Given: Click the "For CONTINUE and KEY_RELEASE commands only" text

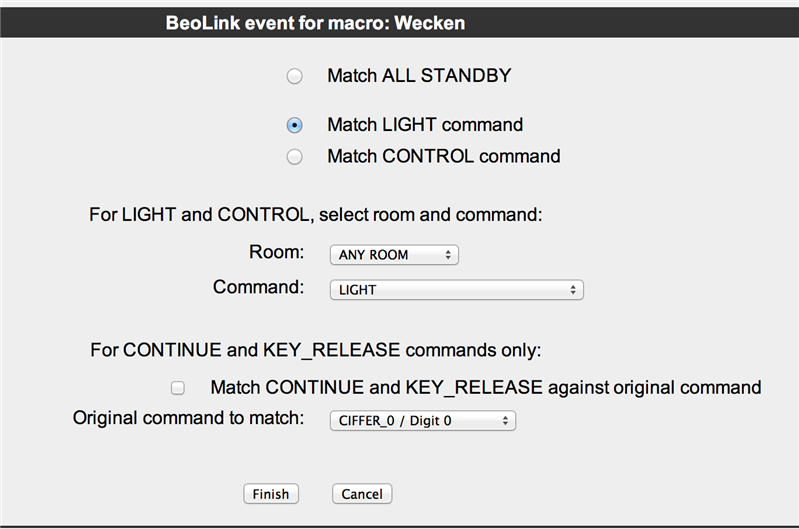Looking at the screenshot, I should (x=315, y=350).
